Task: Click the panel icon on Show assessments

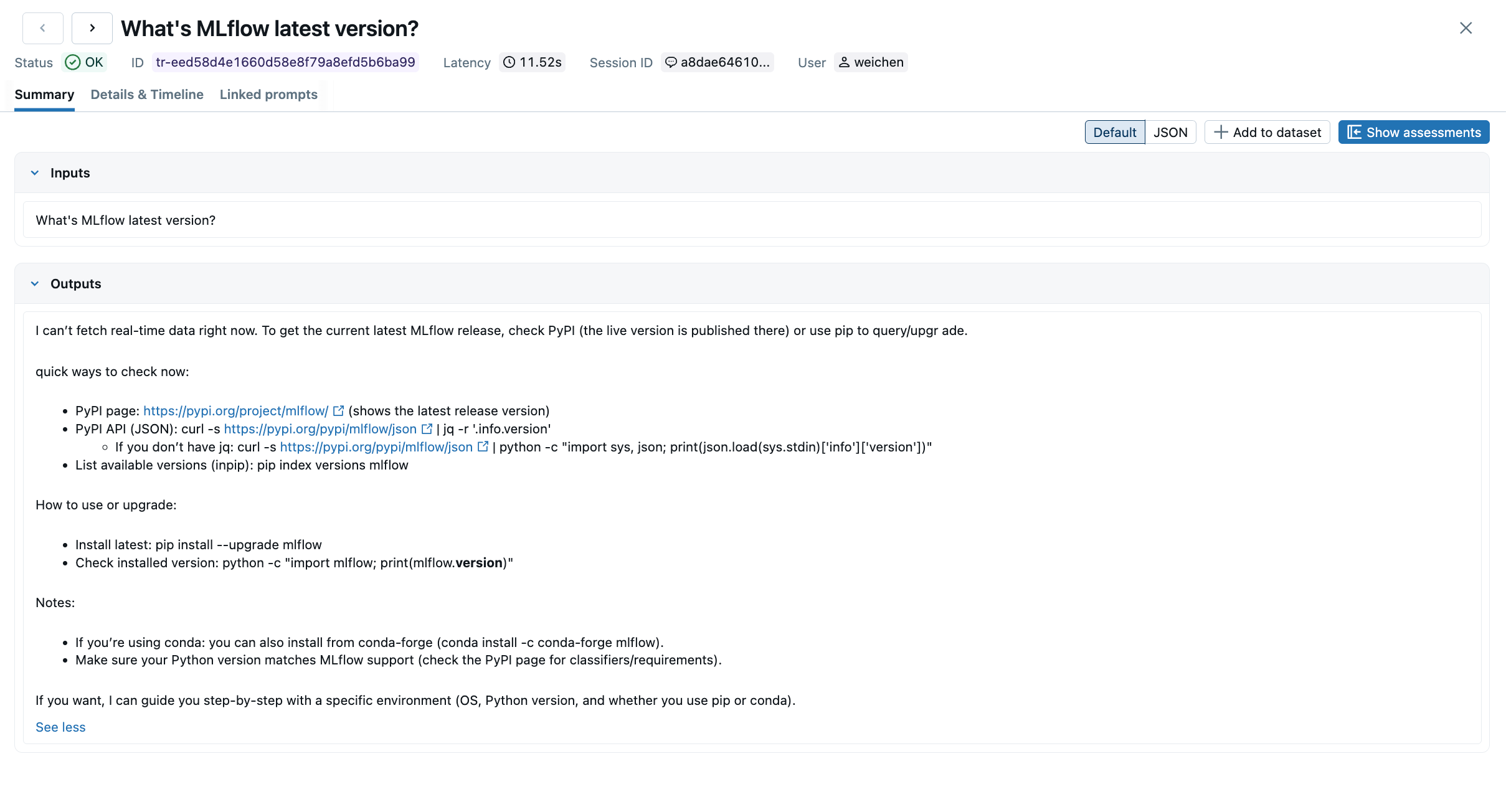Action: click(x=1354, y=132)
